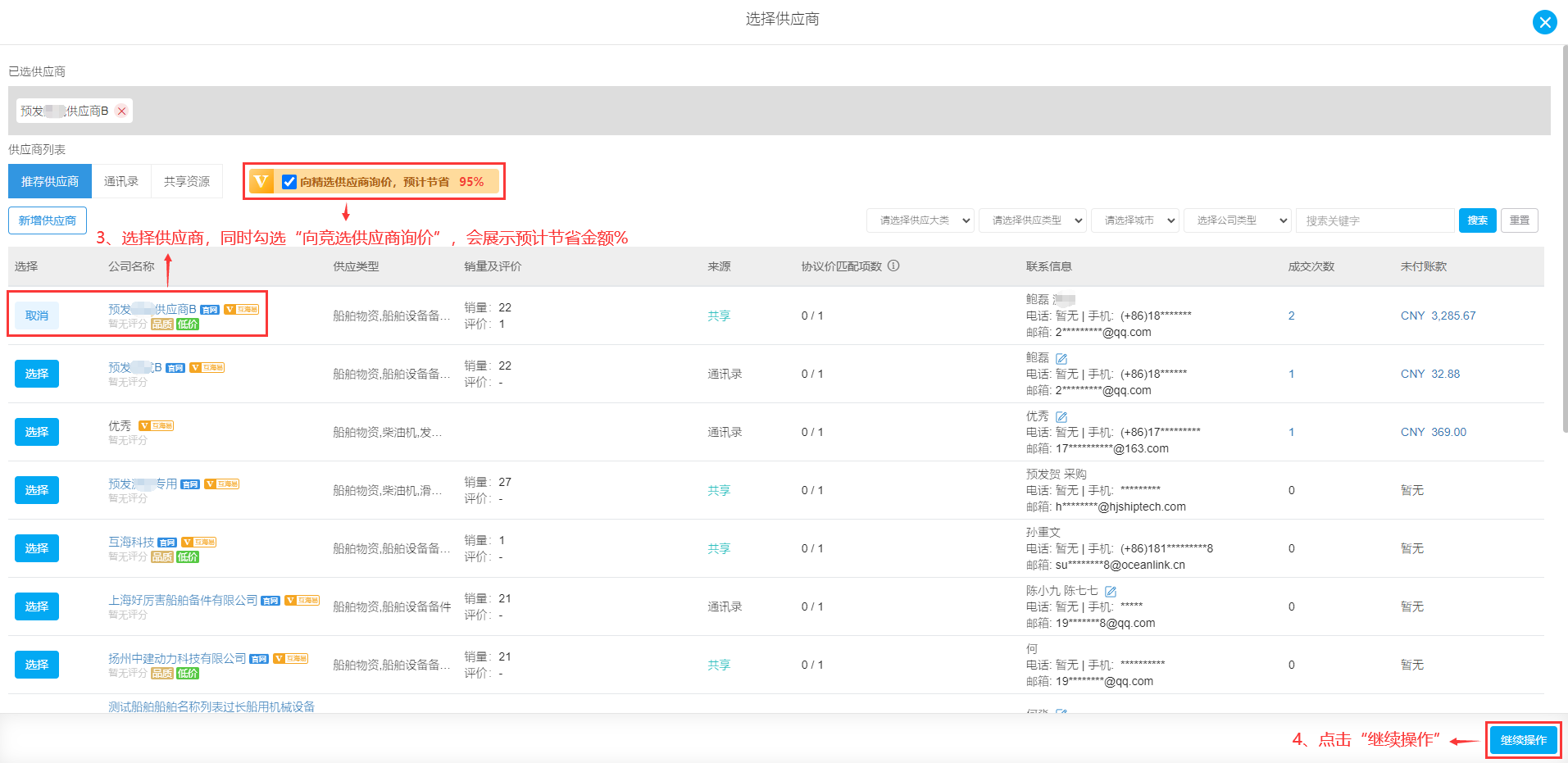Click unpaid amount CNY 32.88

[1430, 374]
